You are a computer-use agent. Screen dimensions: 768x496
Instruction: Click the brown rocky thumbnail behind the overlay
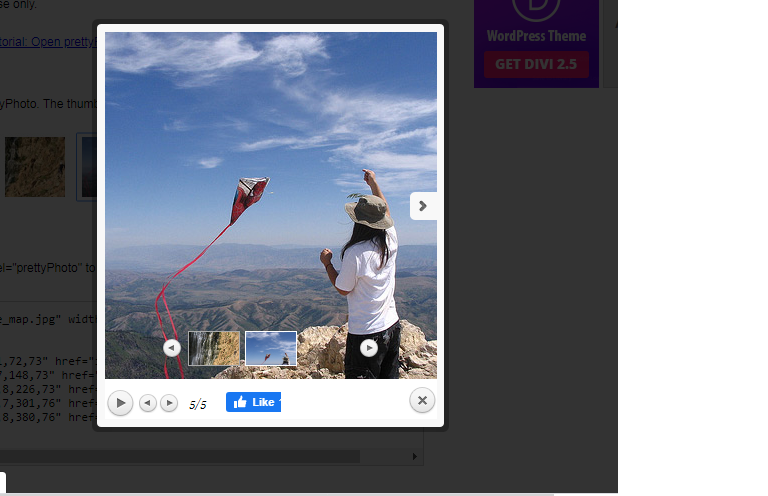click(x=35, y=166)
